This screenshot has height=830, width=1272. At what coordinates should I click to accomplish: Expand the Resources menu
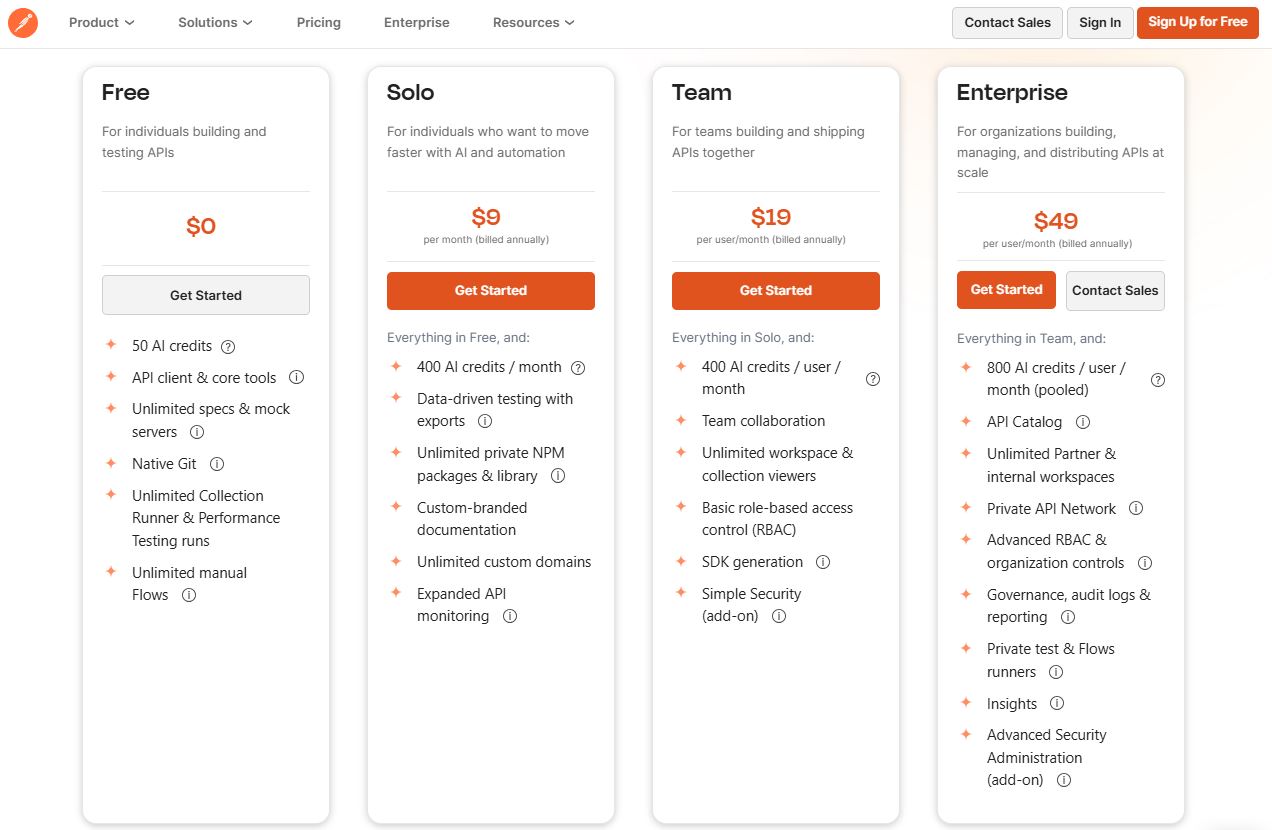[533, 22]
